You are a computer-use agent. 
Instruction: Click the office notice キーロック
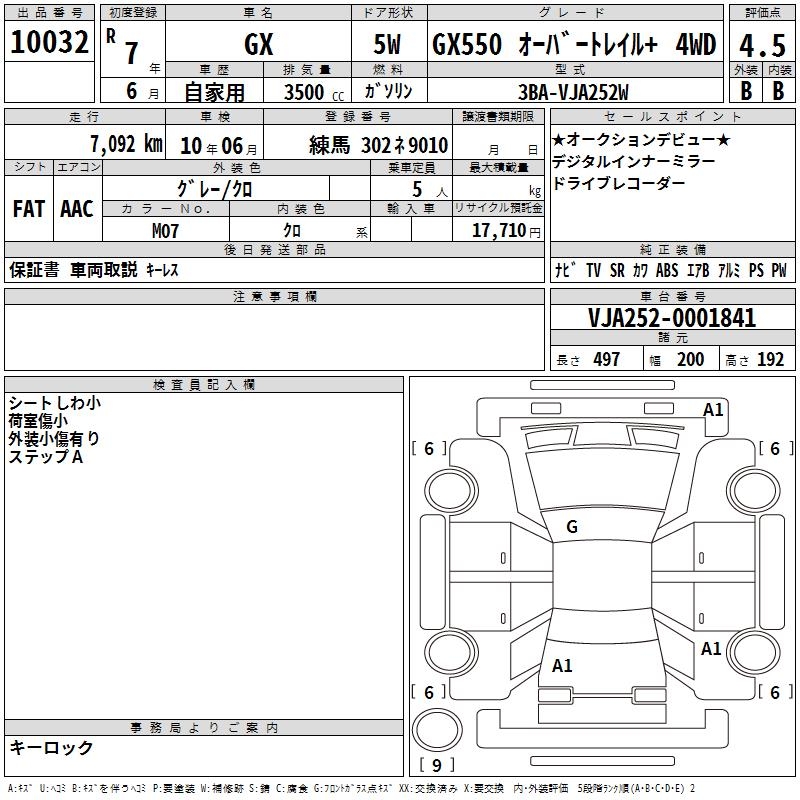52,747
